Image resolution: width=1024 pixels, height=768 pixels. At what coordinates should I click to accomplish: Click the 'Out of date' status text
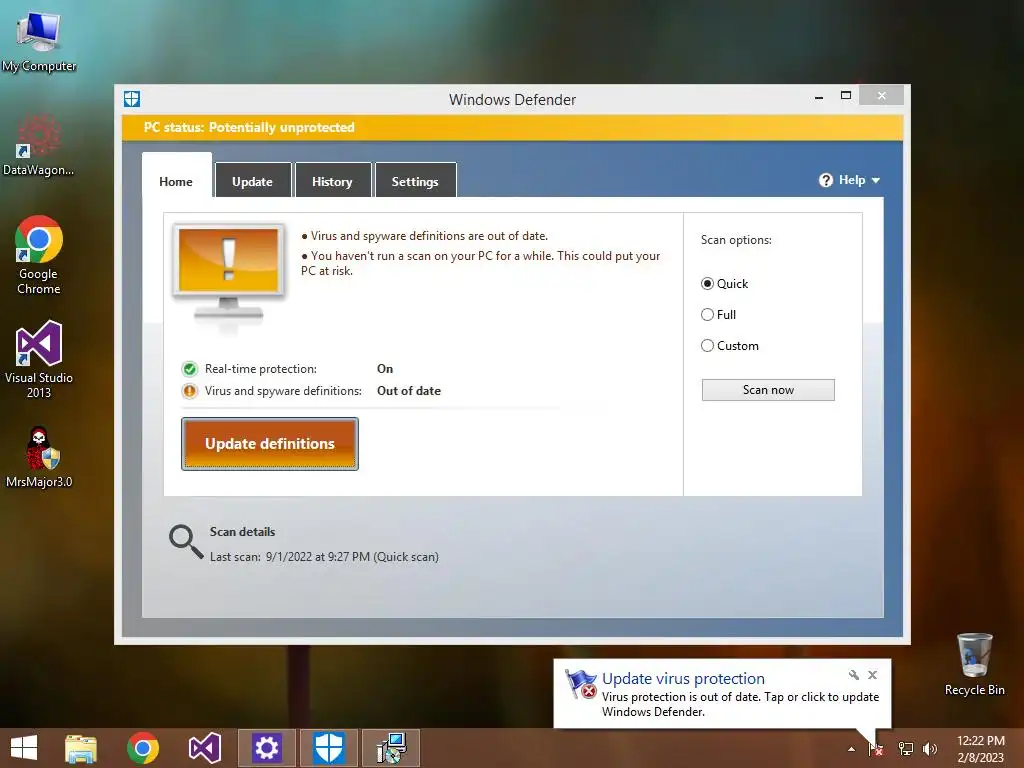click(409, 391)
